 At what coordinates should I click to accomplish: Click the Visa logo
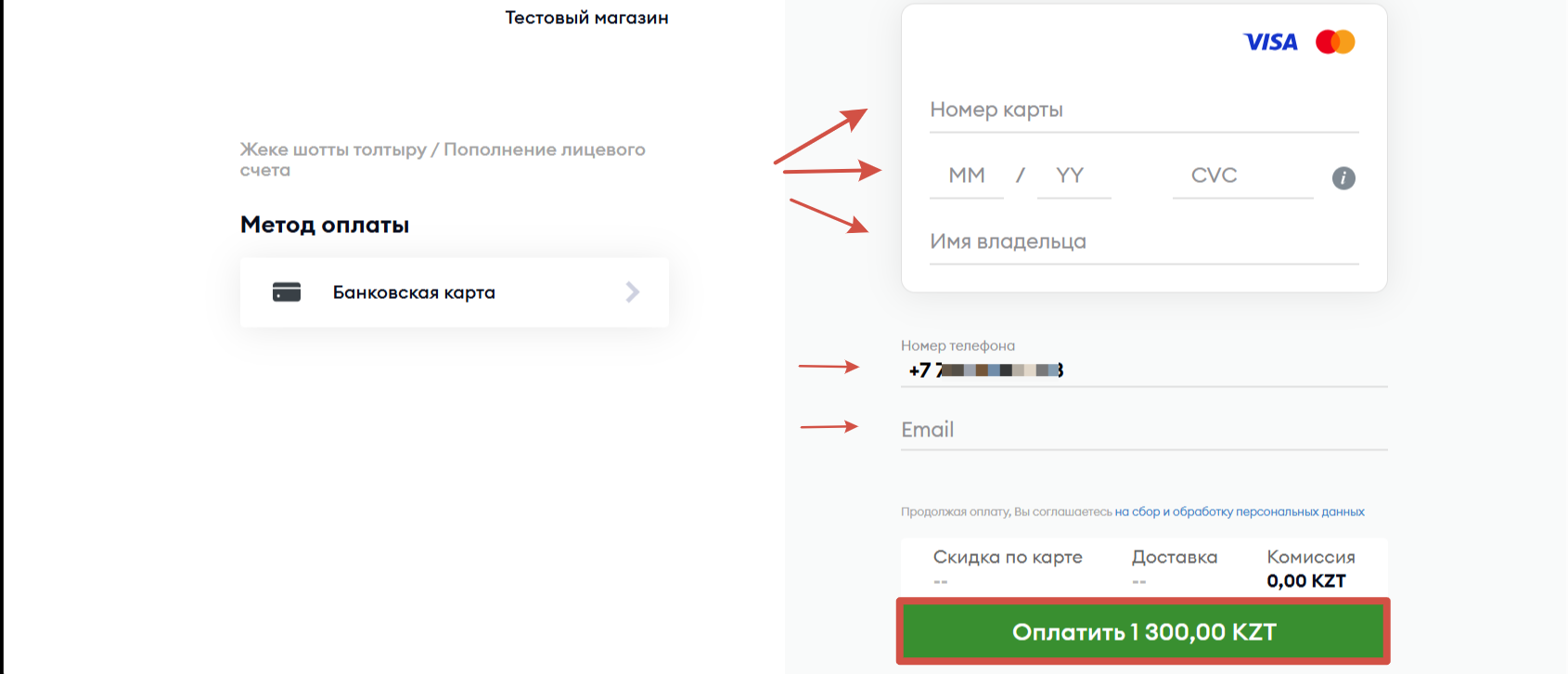(1270, 42)
